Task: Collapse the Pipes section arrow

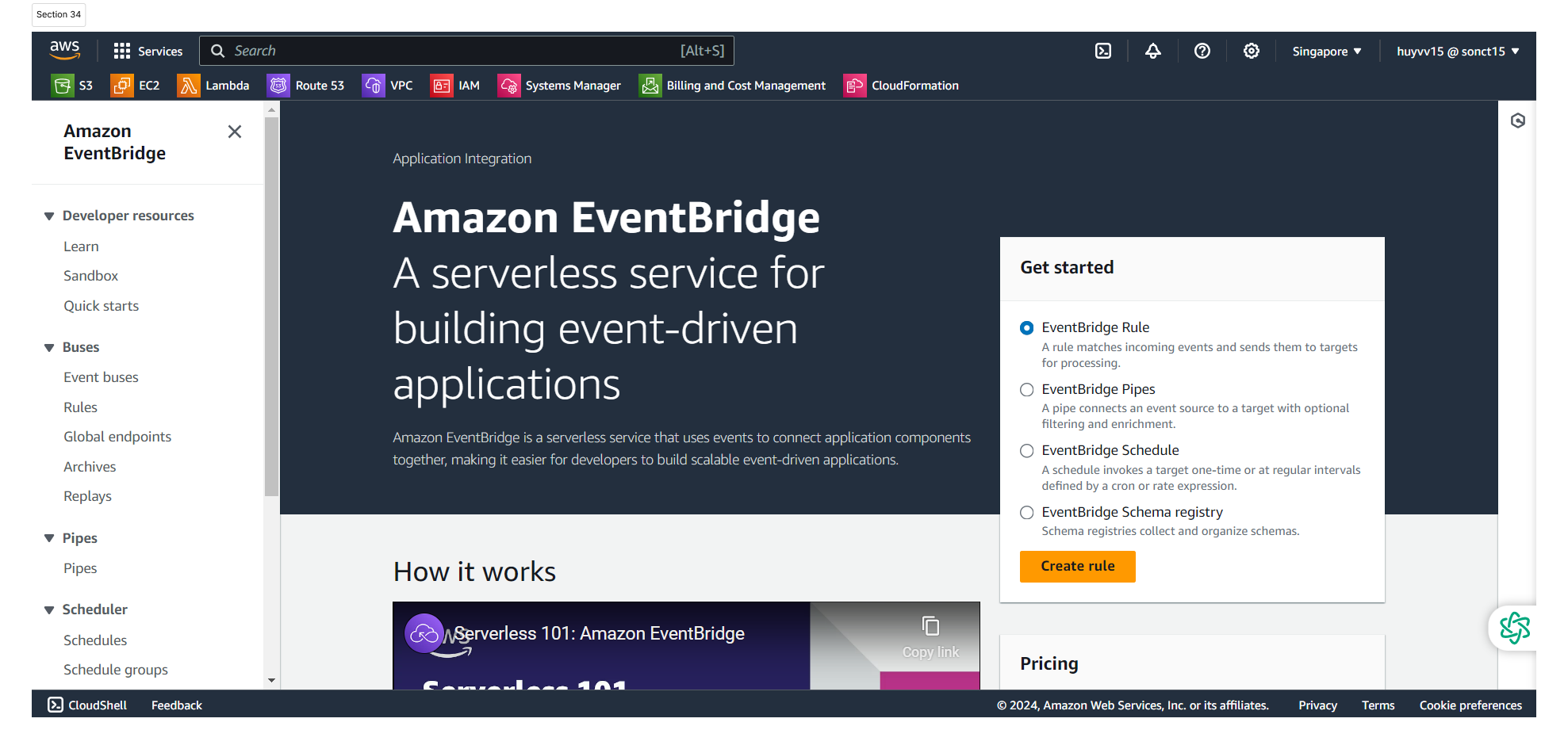Action: 49,538
